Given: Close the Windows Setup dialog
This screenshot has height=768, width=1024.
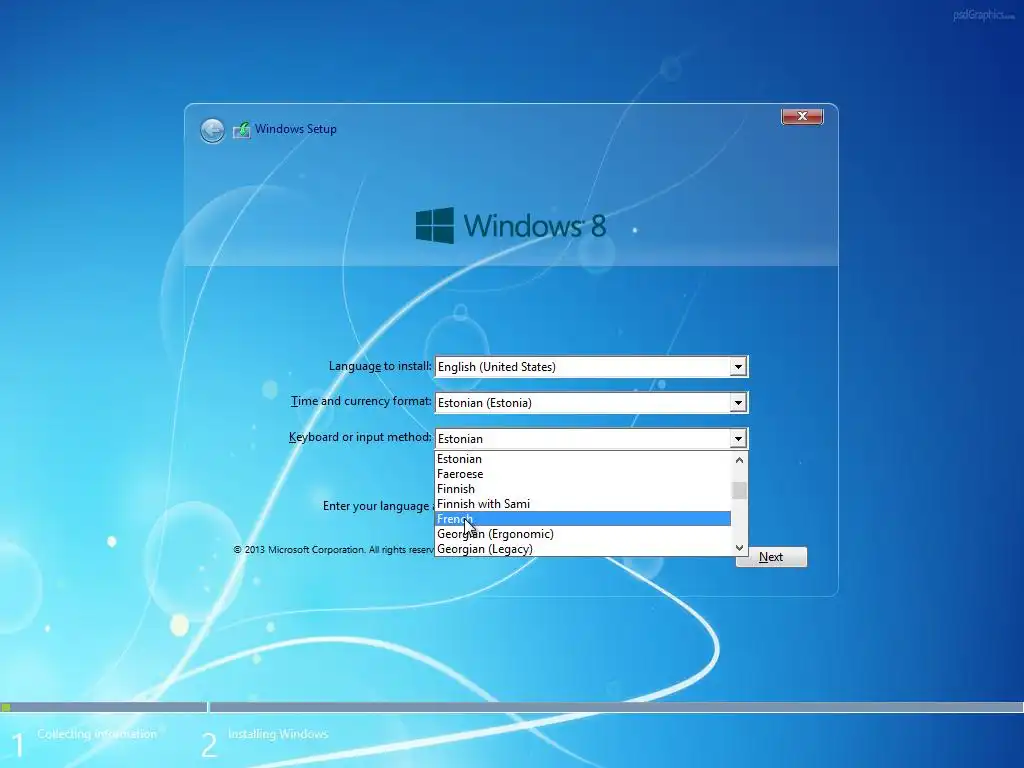Looking at the screenshot, I should 802,116.
